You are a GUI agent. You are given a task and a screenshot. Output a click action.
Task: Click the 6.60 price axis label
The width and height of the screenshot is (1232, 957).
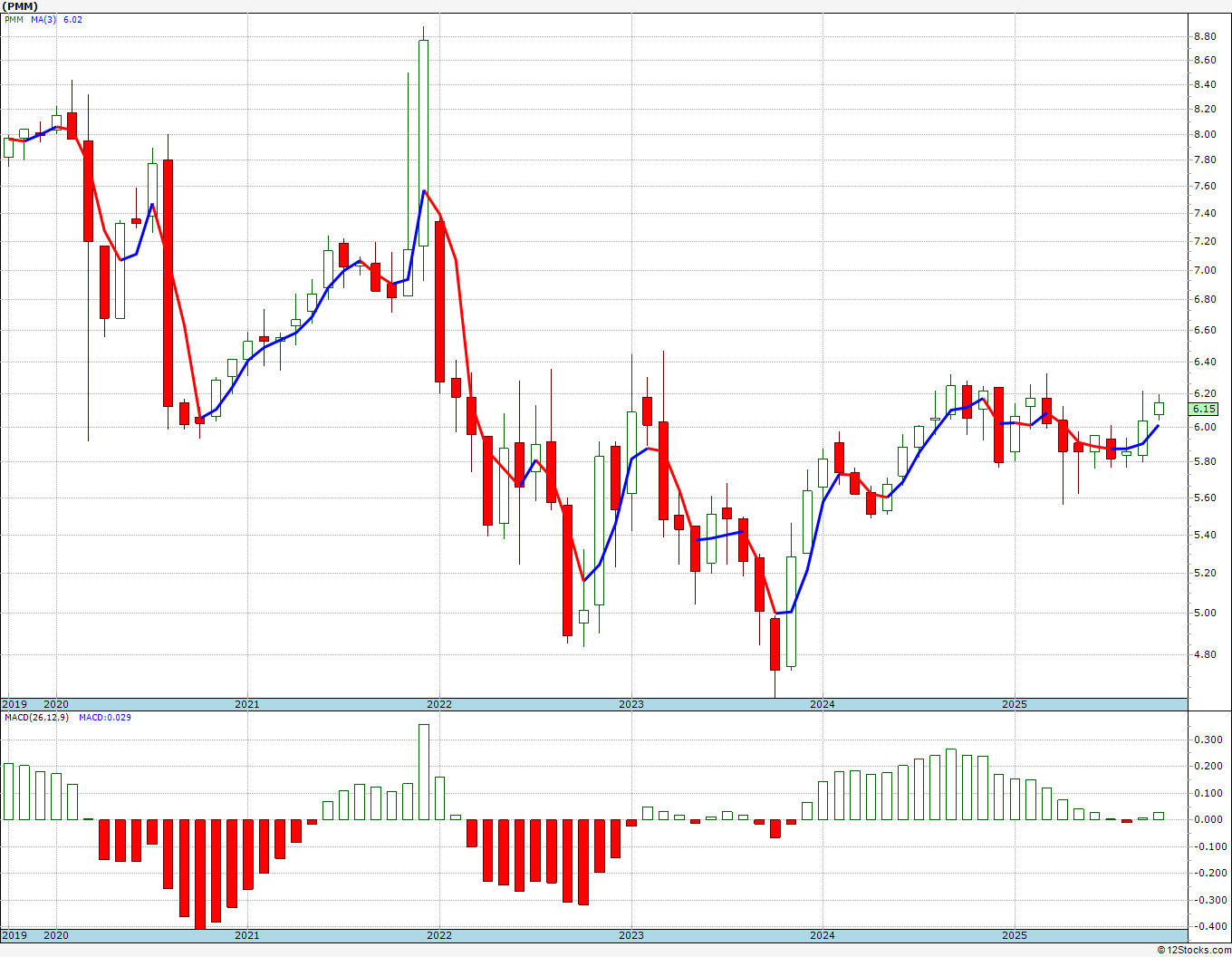(x=1205, y=330)
